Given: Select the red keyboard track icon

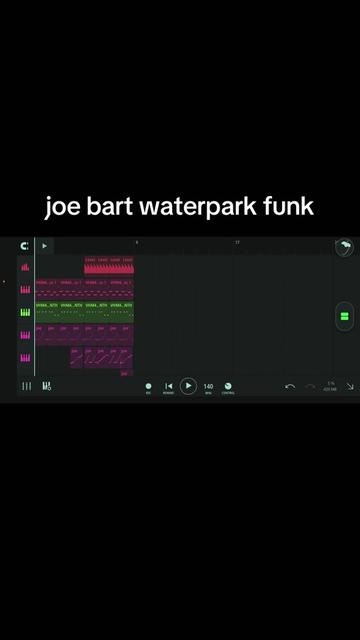Looking at the screenshot, I should click(25, 289).
